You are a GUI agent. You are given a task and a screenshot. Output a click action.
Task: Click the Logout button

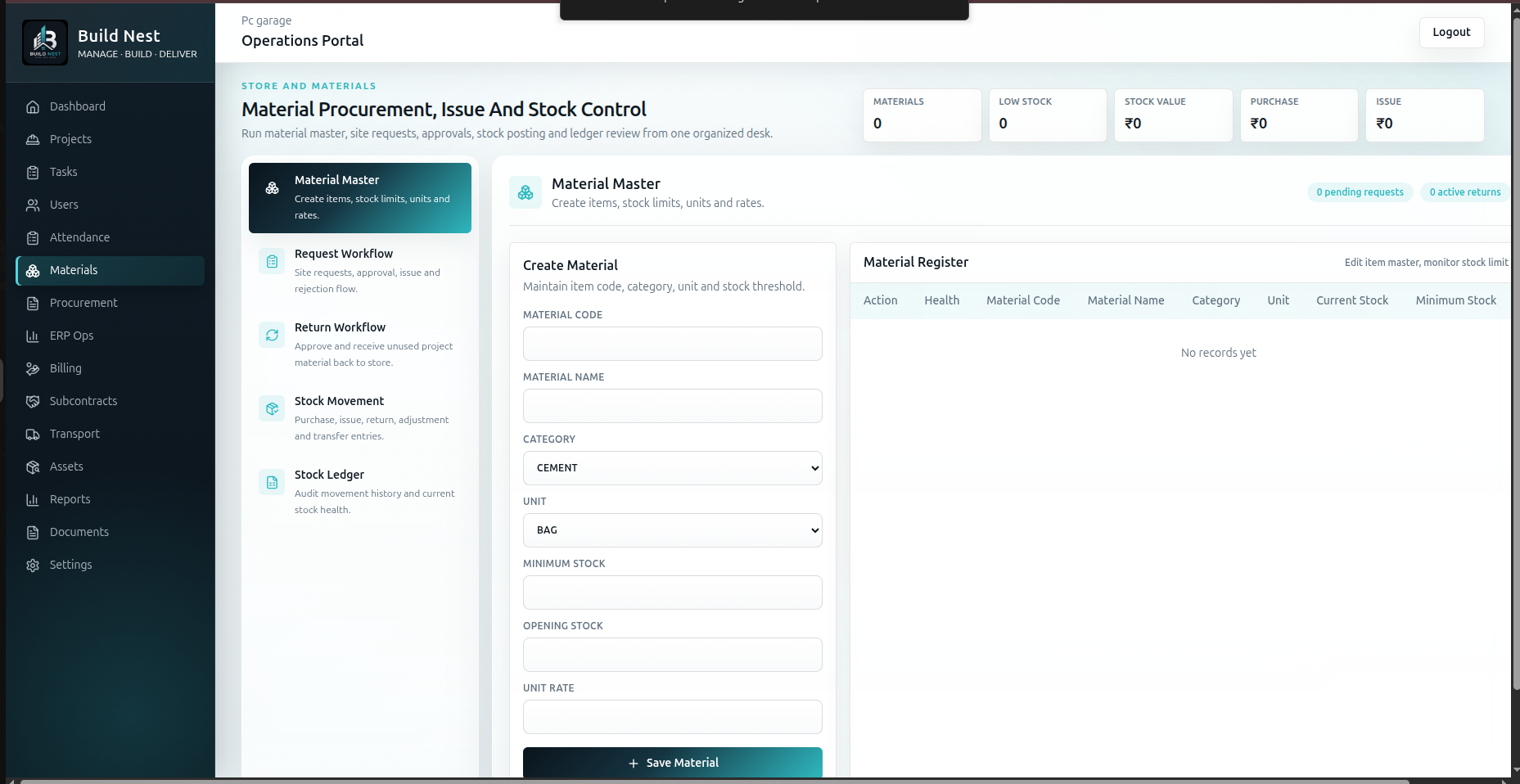[1451, 32]
